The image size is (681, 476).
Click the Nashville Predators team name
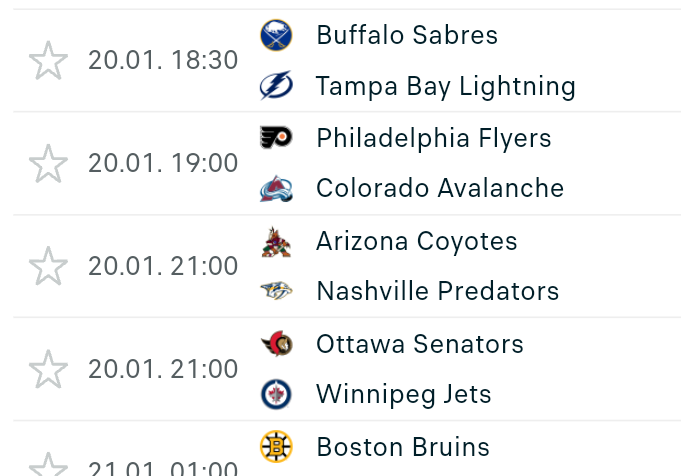438,291
